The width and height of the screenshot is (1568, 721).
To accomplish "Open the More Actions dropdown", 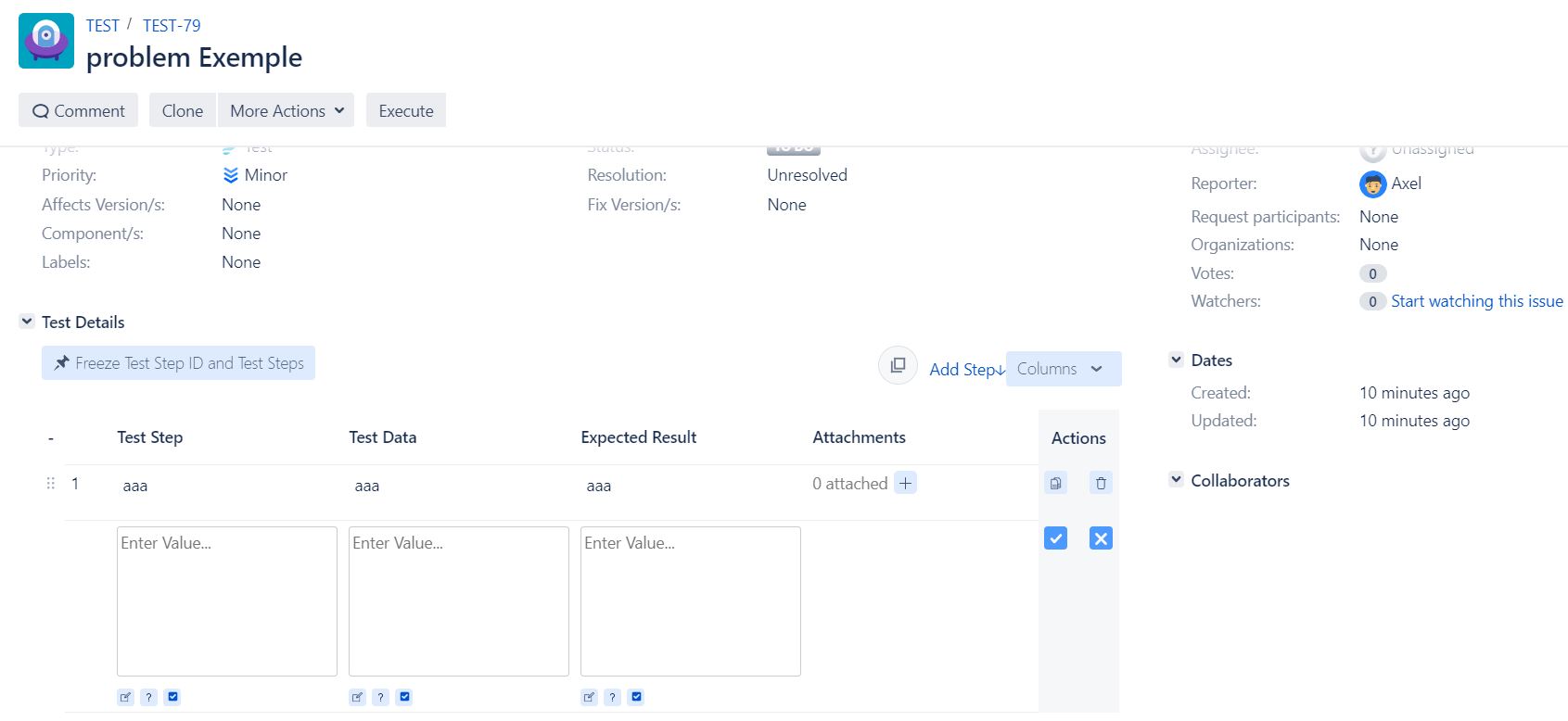I will tap(287, 110).
